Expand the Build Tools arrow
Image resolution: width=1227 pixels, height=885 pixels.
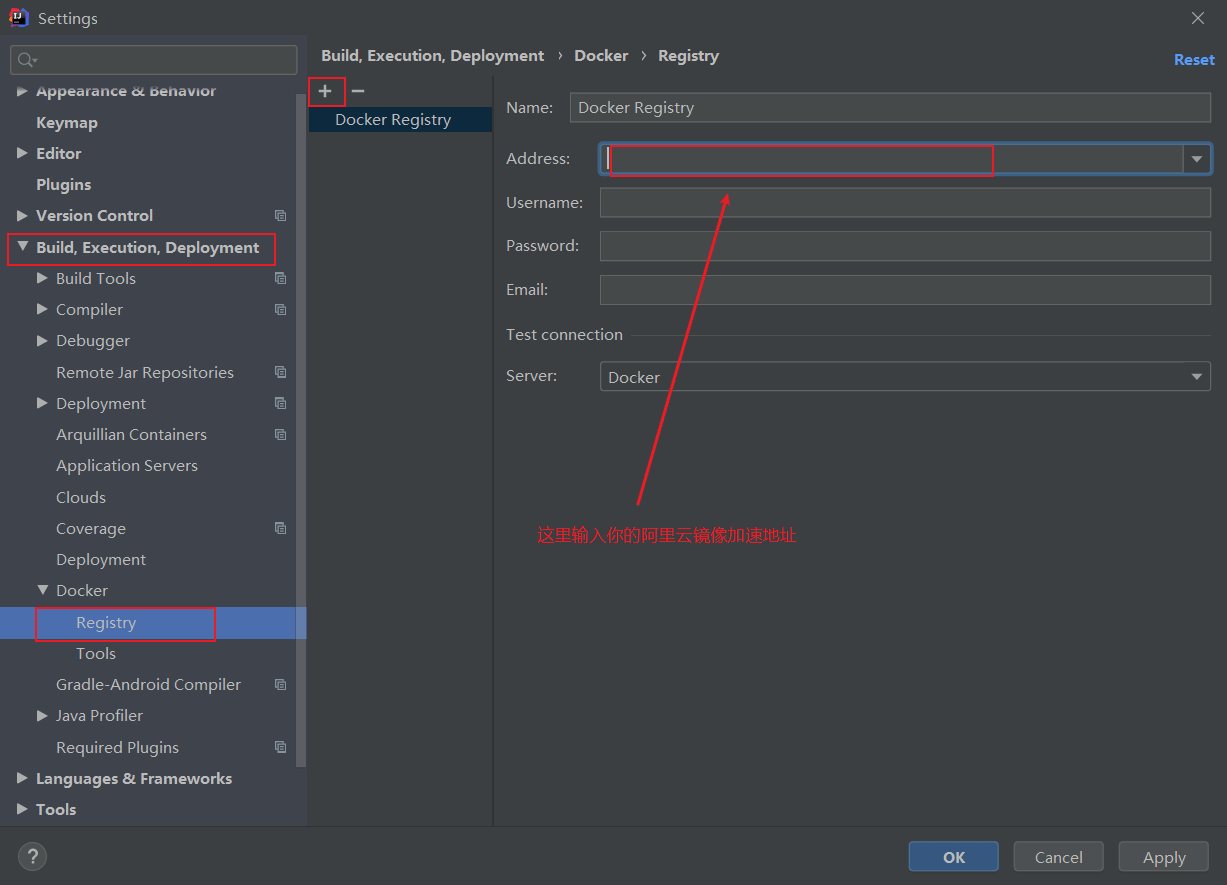tap(42, 278)
